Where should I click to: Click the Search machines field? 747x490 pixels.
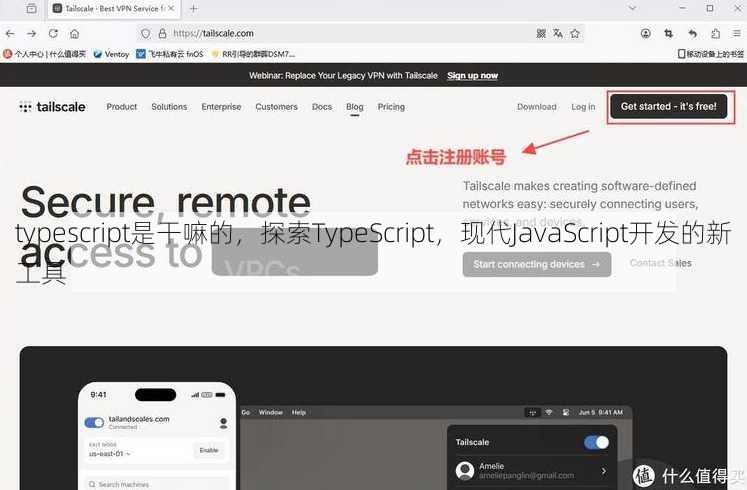point(156,484)
